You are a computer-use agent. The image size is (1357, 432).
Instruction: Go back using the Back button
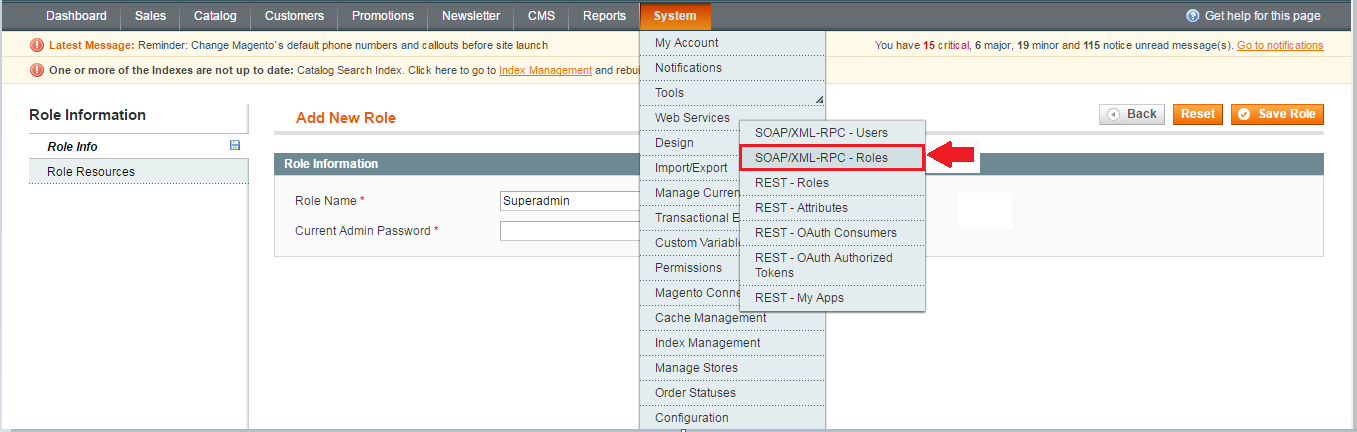pos(1132,114)
